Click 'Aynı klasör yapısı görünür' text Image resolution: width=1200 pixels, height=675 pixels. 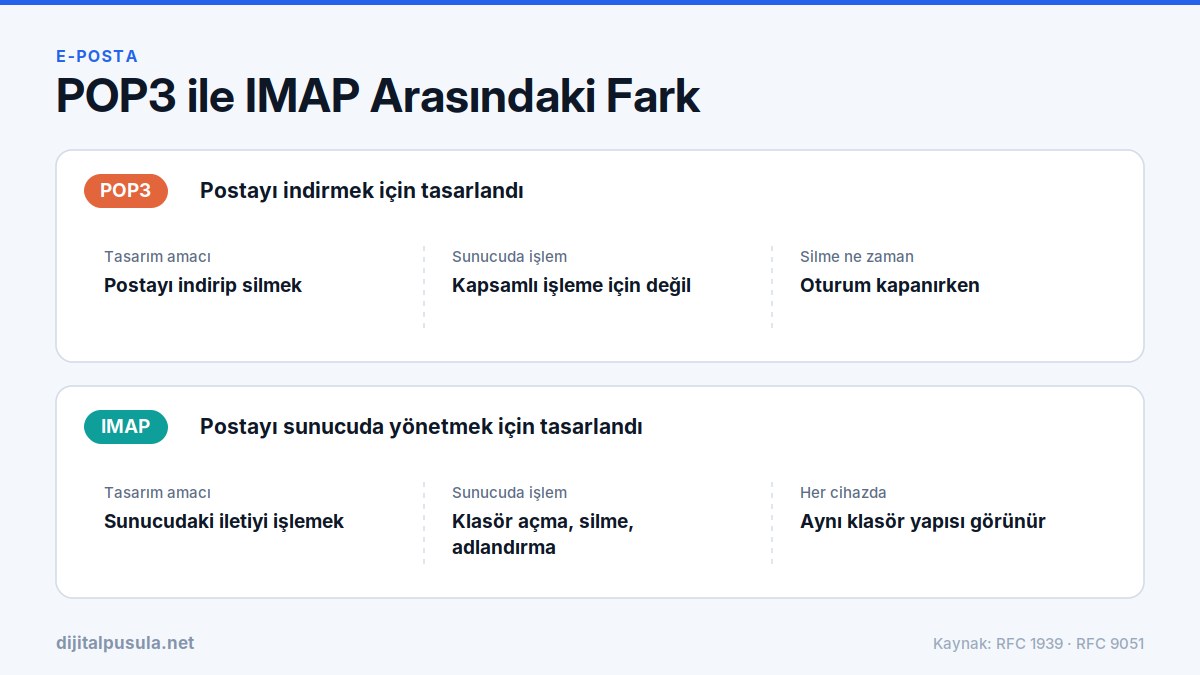pyautogui.click(x=923, y=521)
